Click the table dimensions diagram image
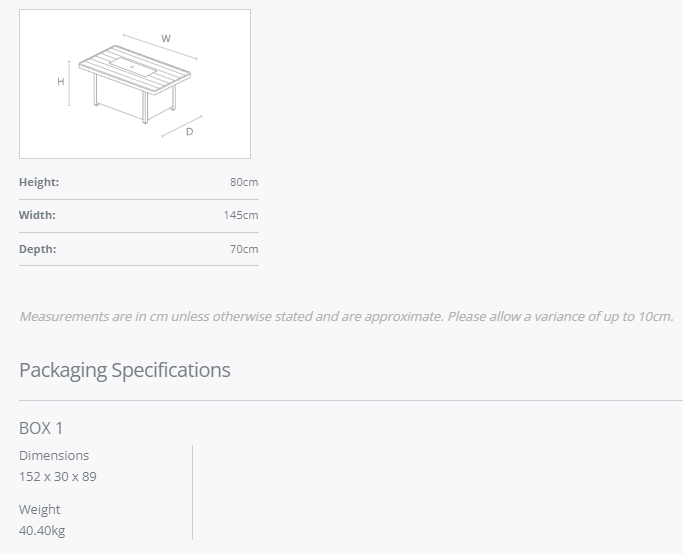This screenshot has width=683, height=554. point(135,84)
